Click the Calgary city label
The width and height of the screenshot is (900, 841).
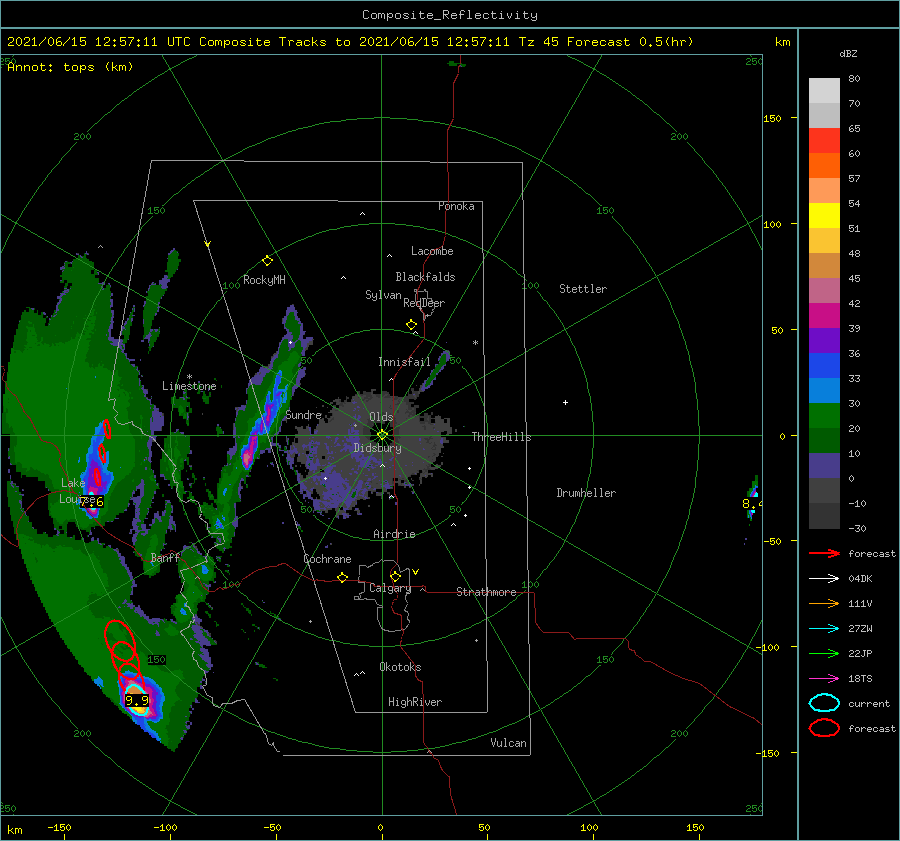390,588
